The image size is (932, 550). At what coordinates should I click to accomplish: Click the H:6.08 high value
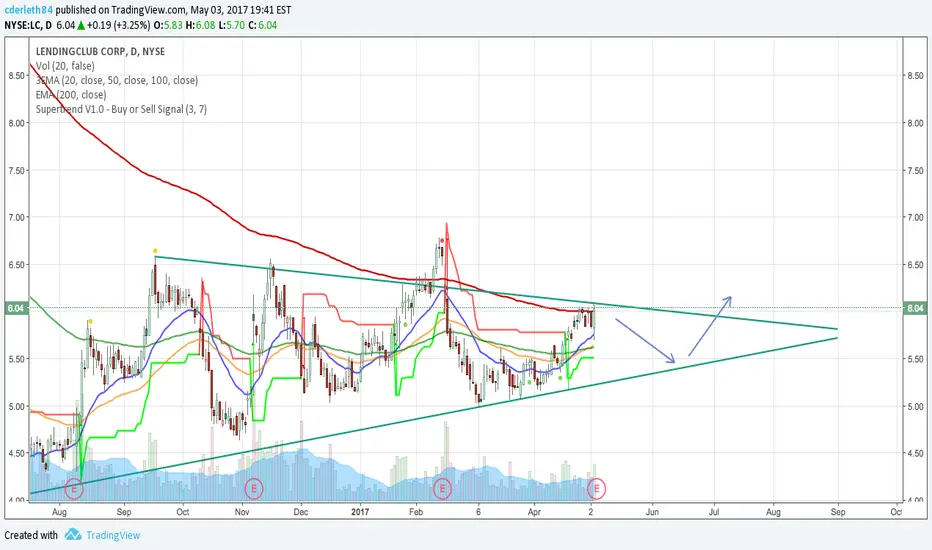200,25
